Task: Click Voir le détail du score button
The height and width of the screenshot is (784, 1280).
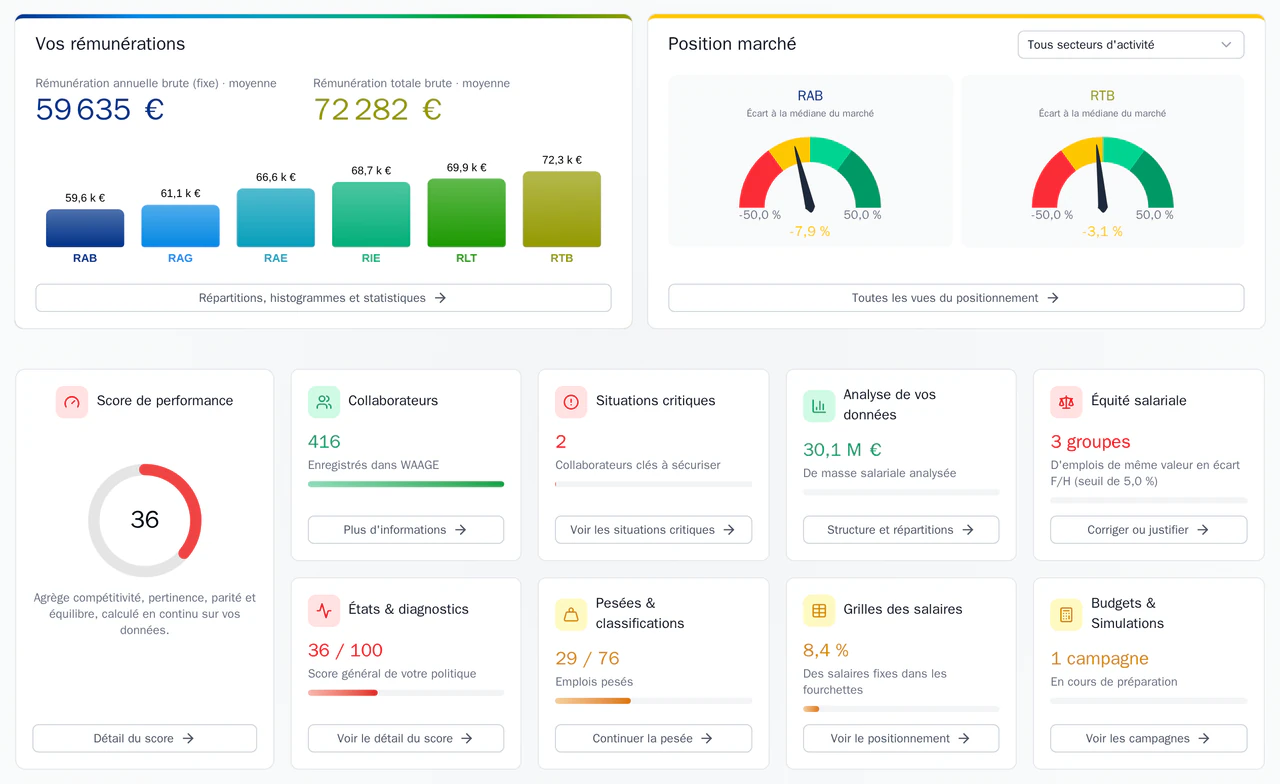Action: coord(406,738)
